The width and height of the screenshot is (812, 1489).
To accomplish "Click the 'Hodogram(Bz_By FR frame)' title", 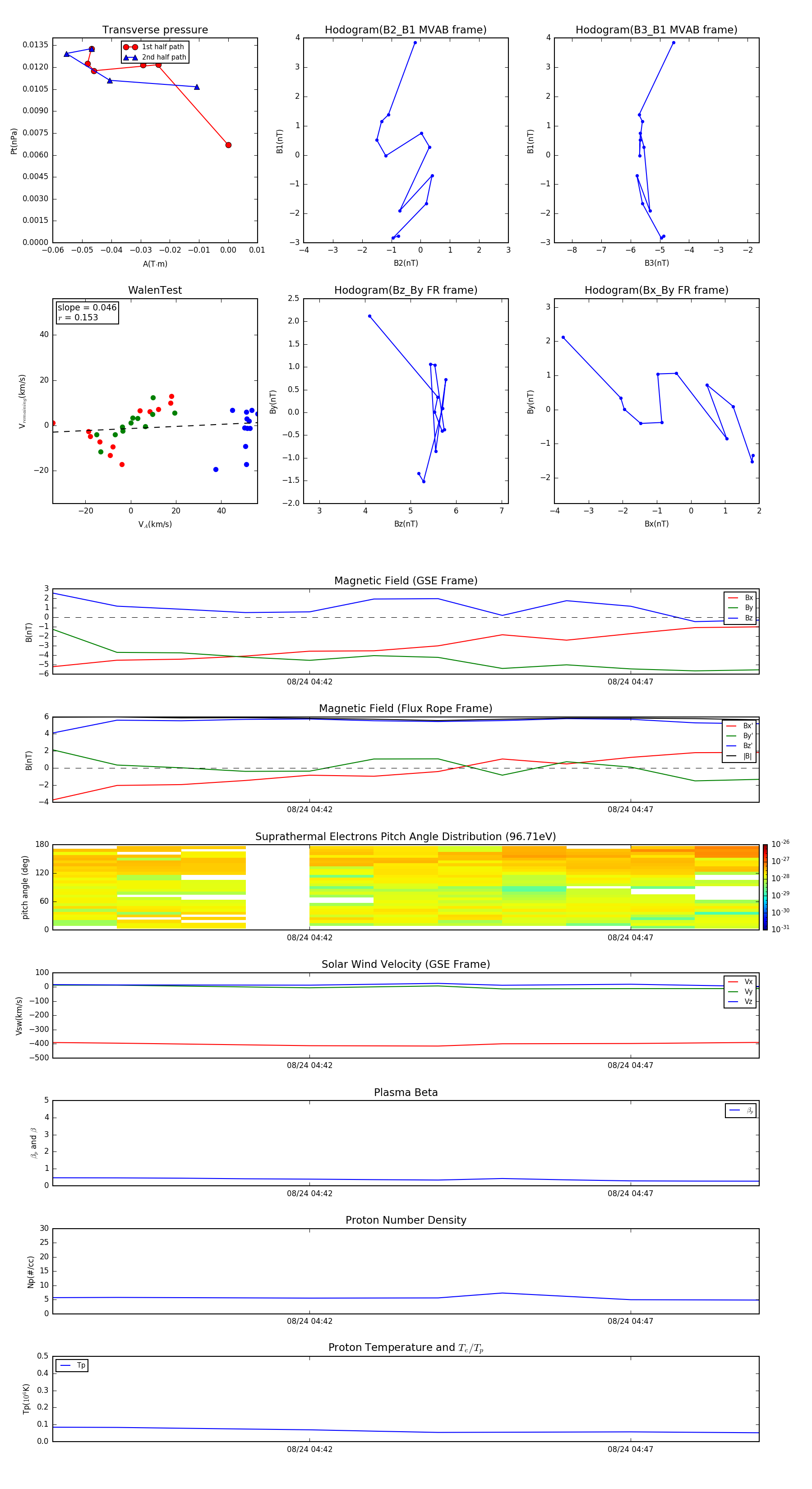I will tap(406, 290).
